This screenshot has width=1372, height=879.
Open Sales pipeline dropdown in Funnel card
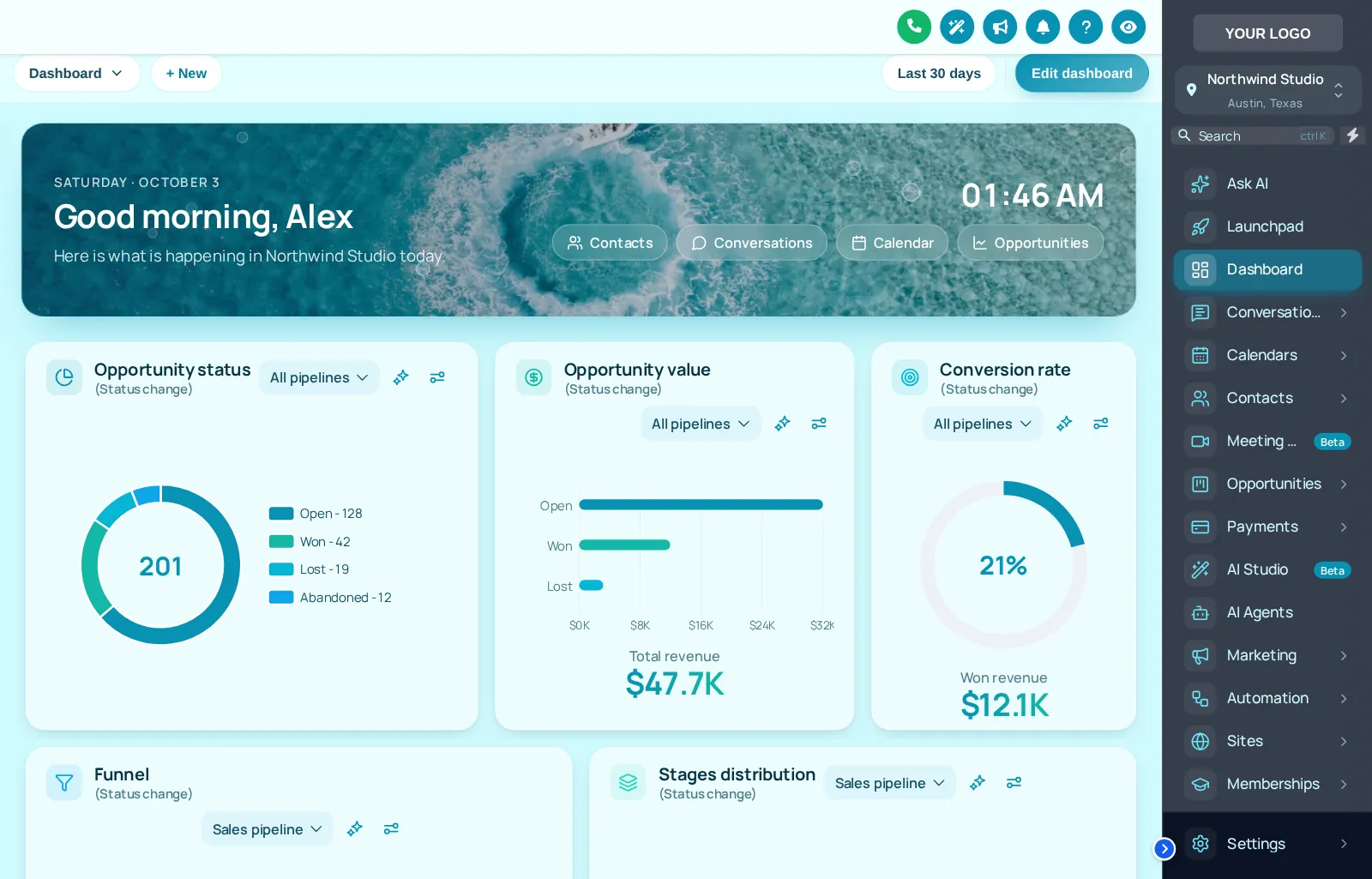(x=268, y=829)
